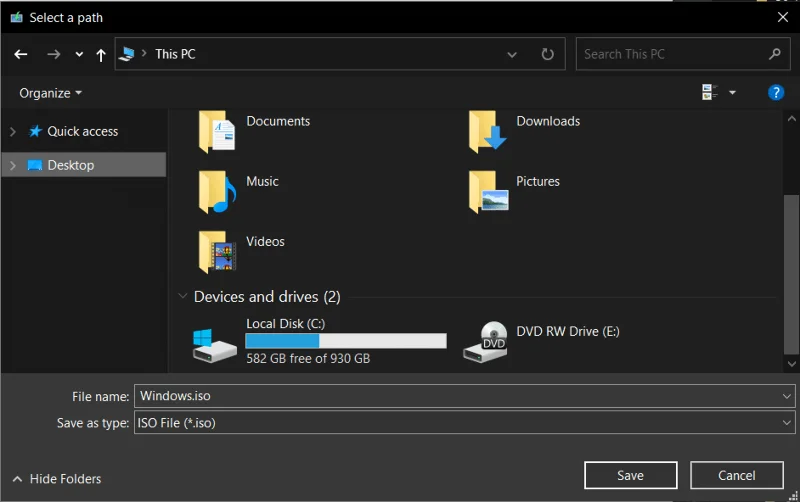Viewport: 800px width, 502px height.
Task: Click the Pictures folder label
Action: [x=538, y=181]
